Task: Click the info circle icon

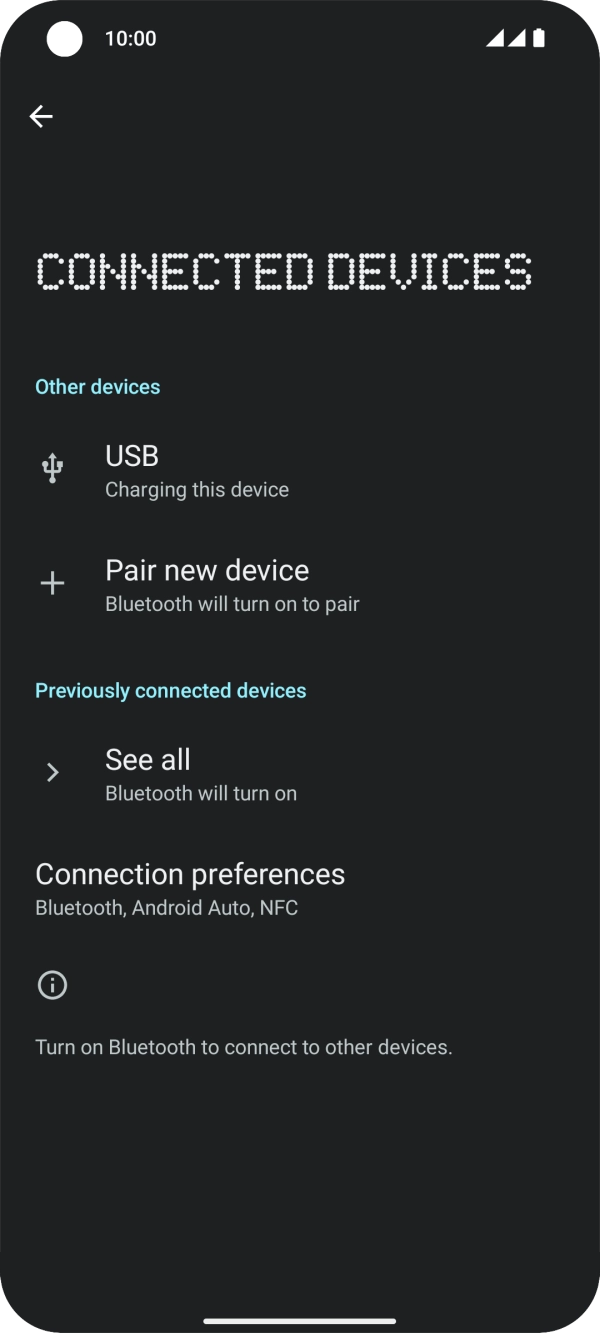Action: coord(51,985)
